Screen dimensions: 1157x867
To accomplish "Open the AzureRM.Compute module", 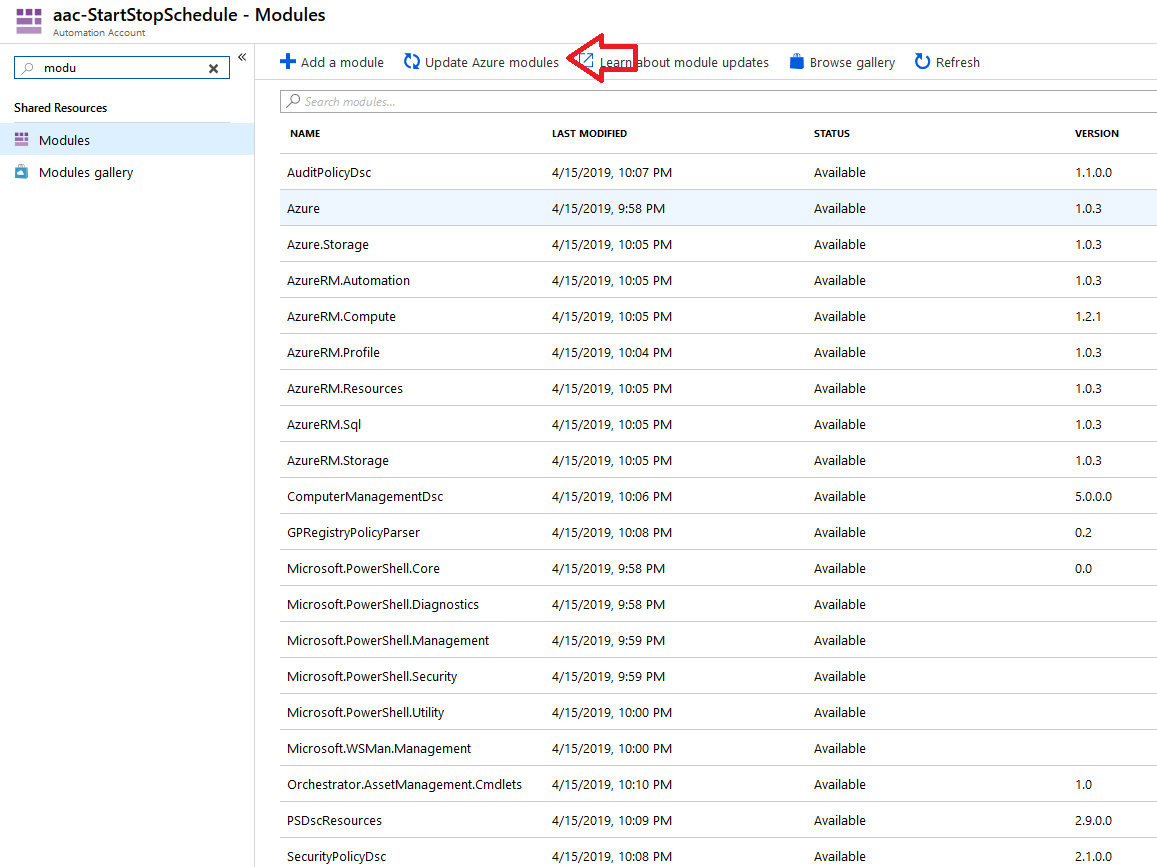I will point(341,317).
